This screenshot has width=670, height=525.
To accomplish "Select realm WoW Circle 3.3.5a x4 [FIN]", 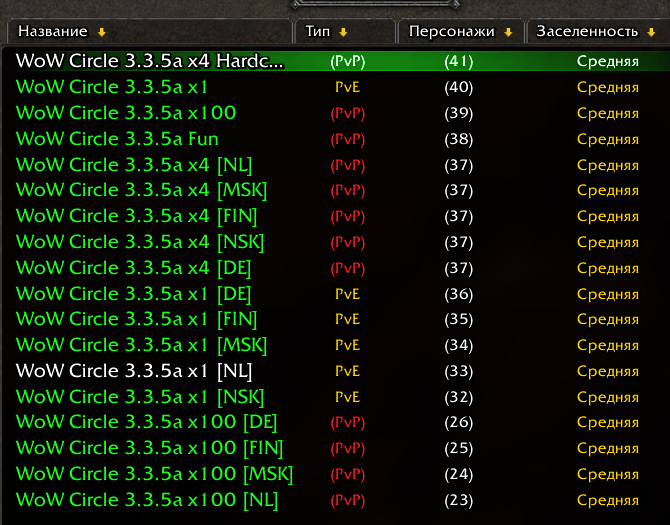I will [x=137, y=216].
